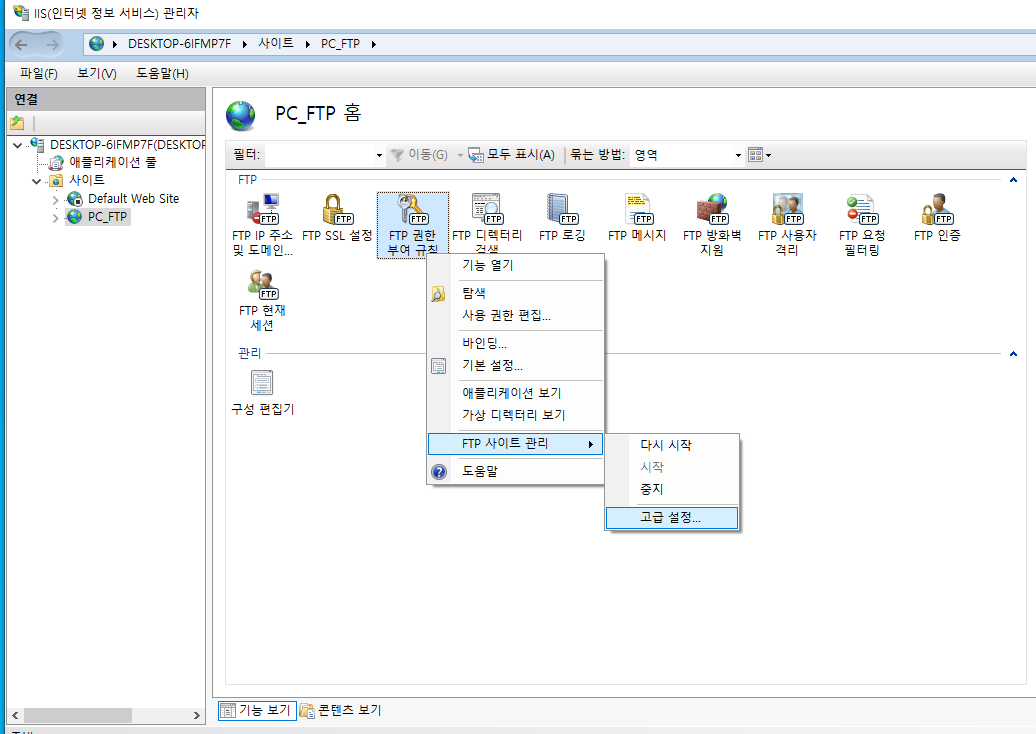This screenshot has height=734, width=1036.
Task: Choose 고급 설정... in submenu
Action: pyautogui.click(x=672, y=518)
